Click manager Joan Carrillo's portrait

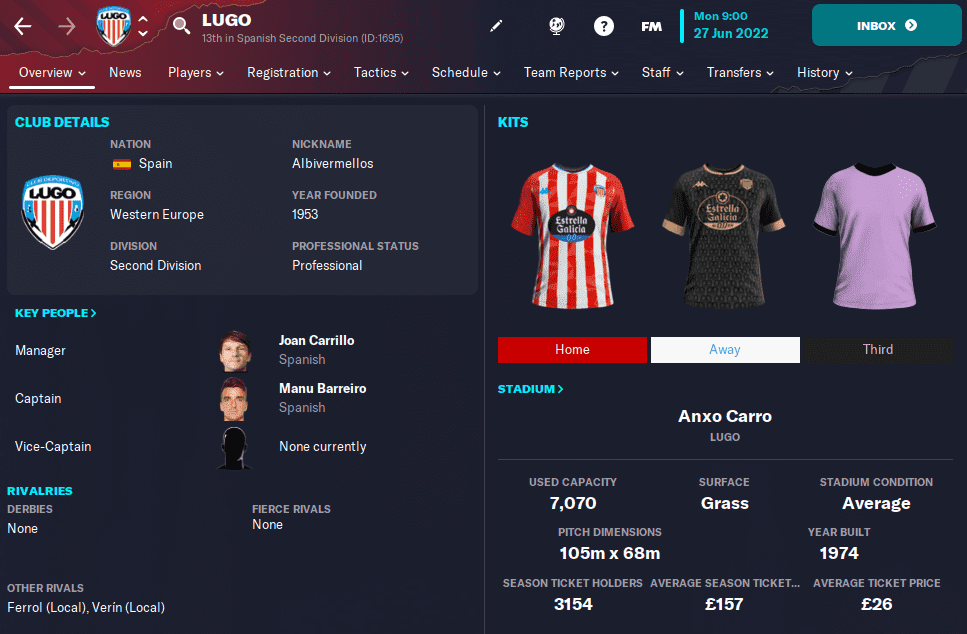(x=235, y=351)
